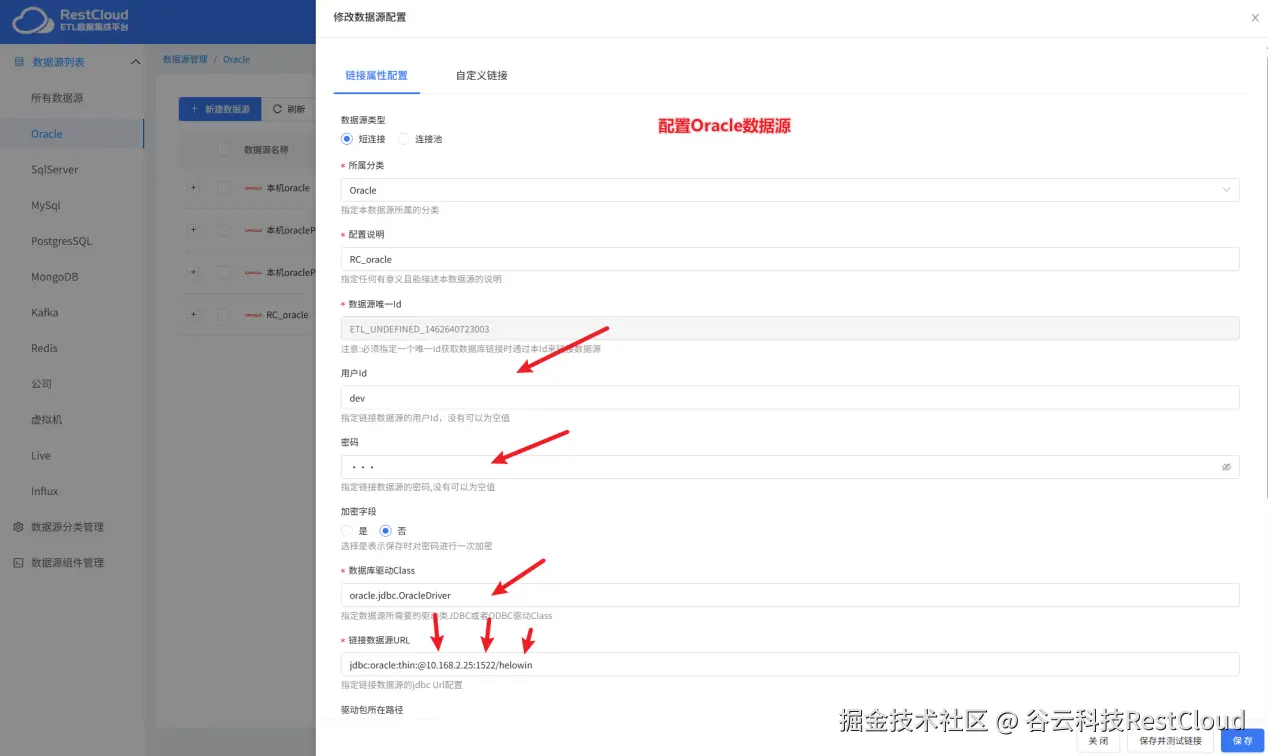The width and height of the screenshot is (1268, 756).
Task: Click 数据源管理 breadcrumb link
Action: [x=185, y=60]
